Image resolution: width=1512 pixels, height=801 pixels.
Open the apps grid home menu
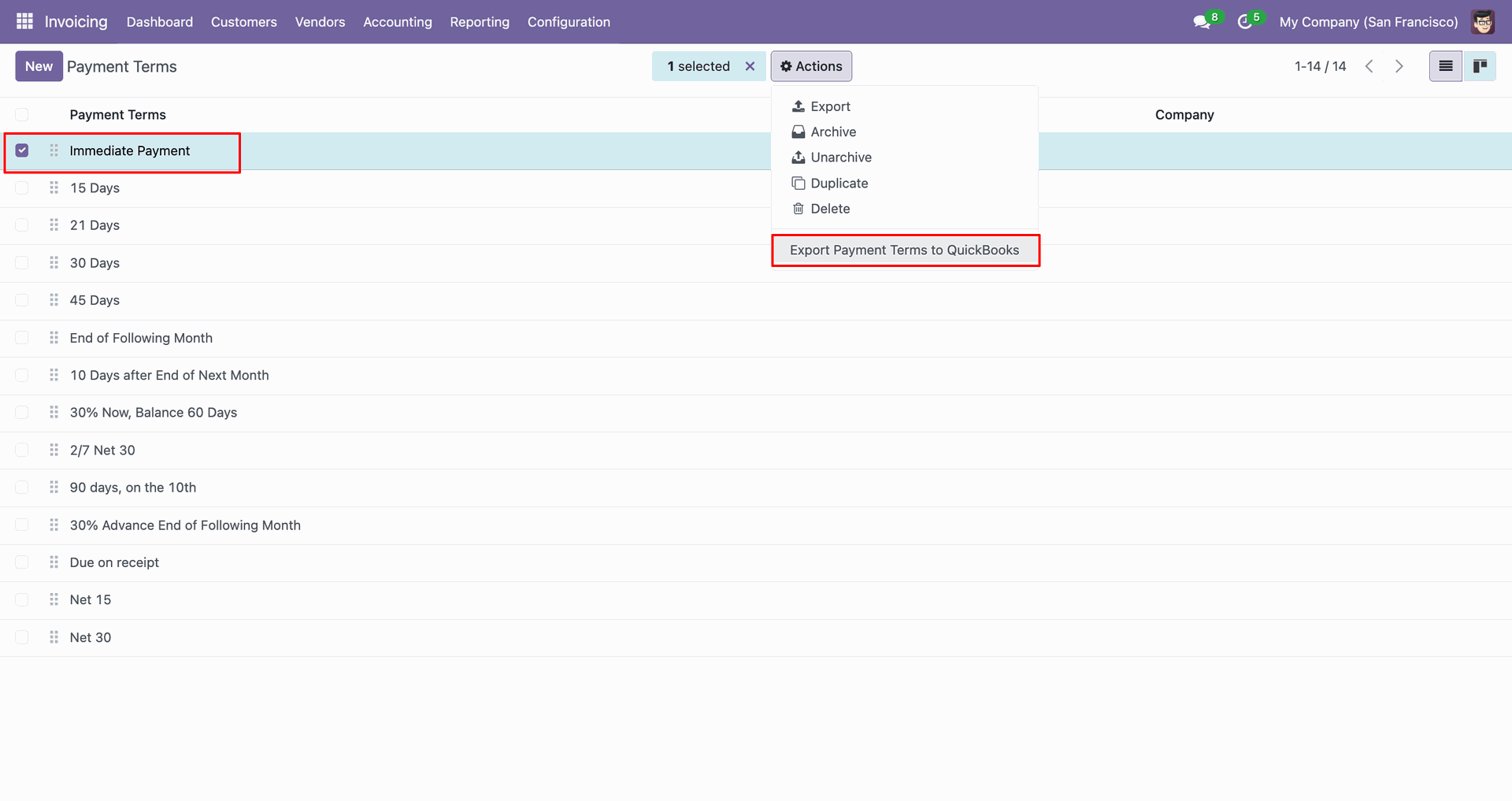pos(24,21)
